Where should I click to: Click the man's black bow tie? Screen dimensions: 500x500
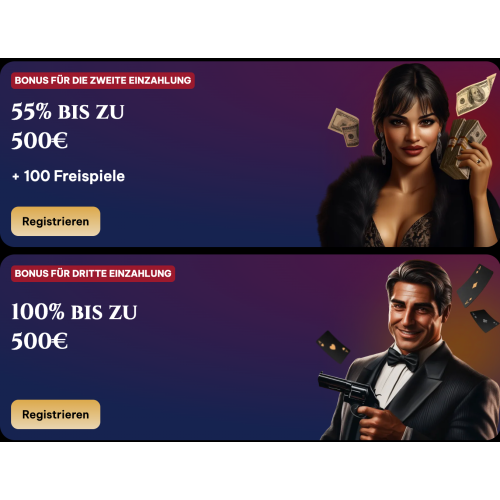pyautogui.click(x=402, y=360)
